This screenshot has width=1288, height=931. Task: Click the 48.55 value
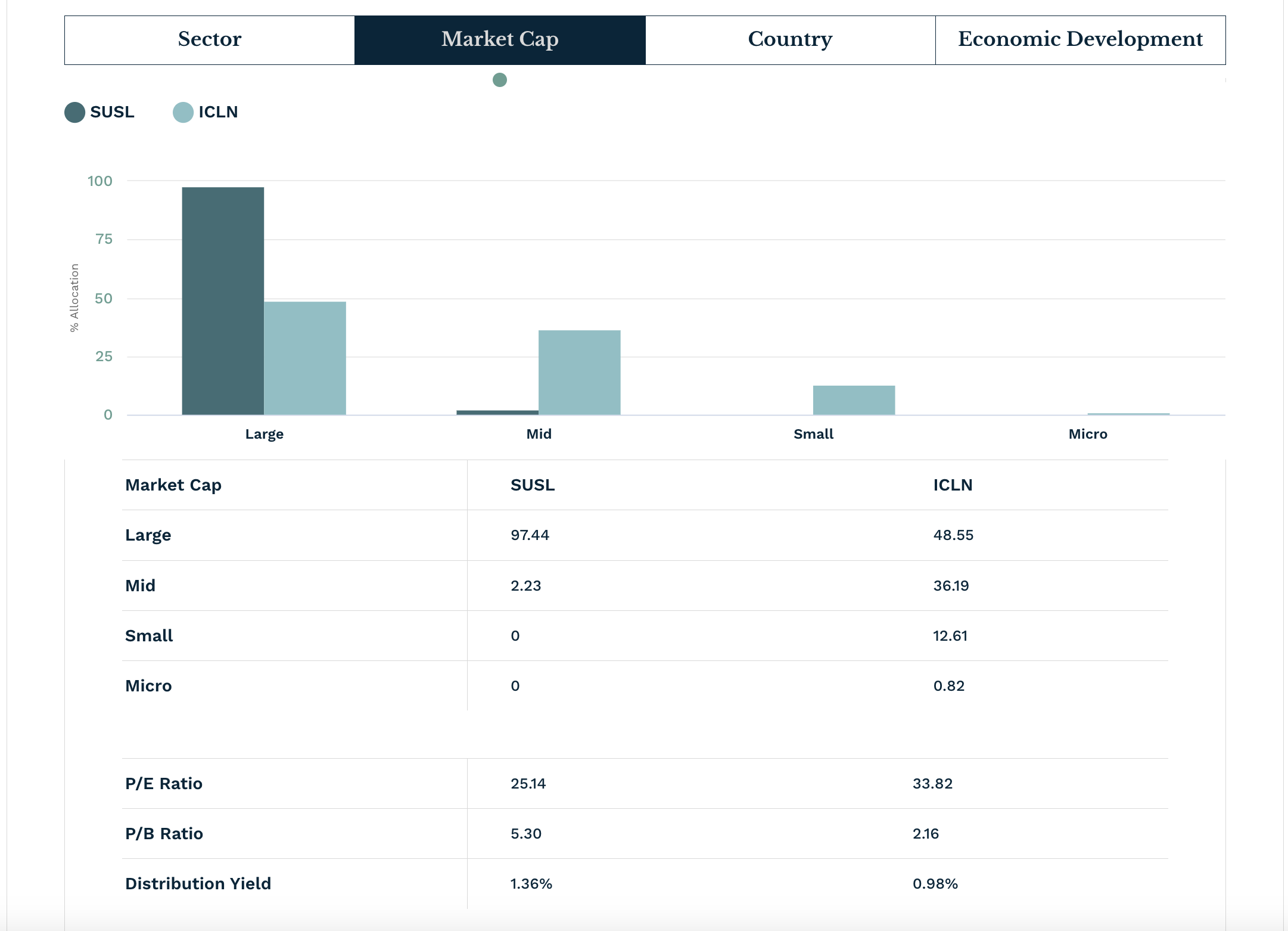(x=954, y=535)
